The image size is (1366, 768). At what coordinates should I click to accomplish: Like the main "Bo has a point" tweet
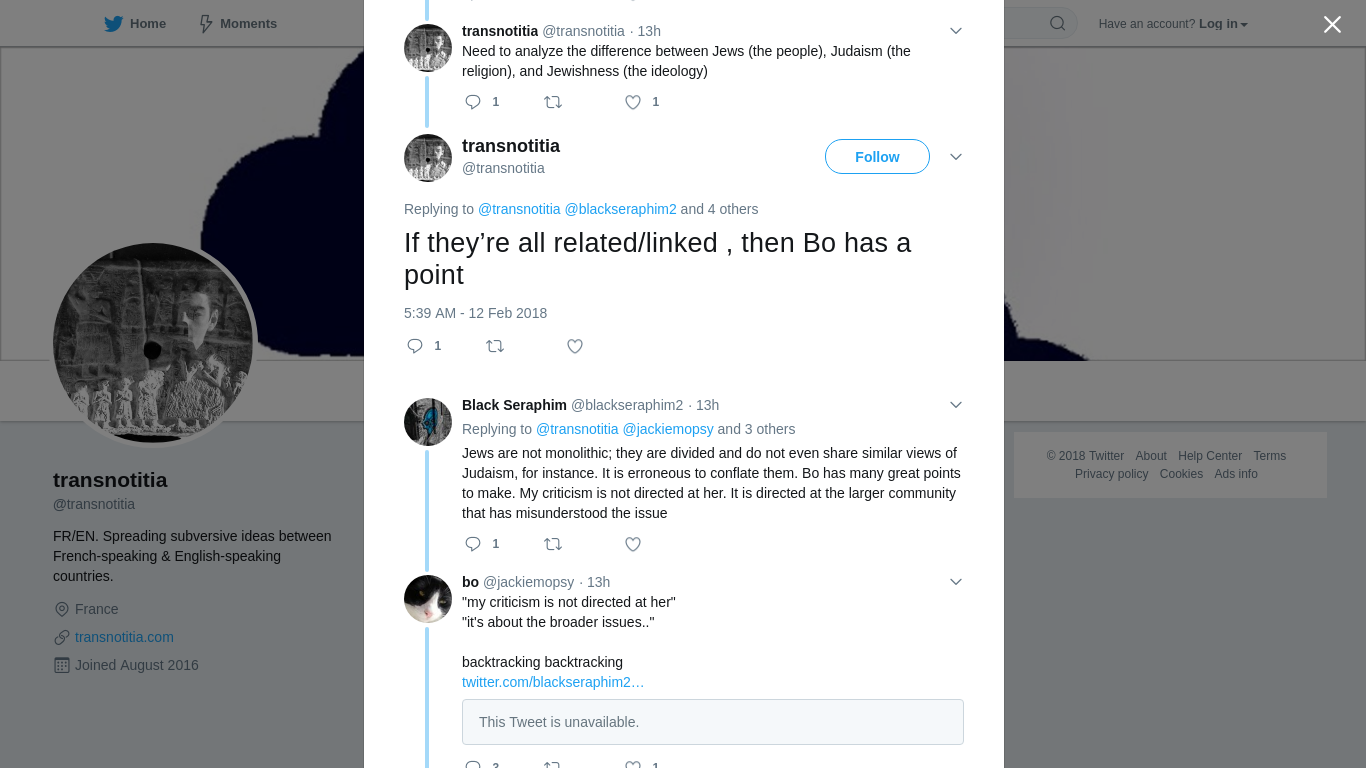click(575, 346)
